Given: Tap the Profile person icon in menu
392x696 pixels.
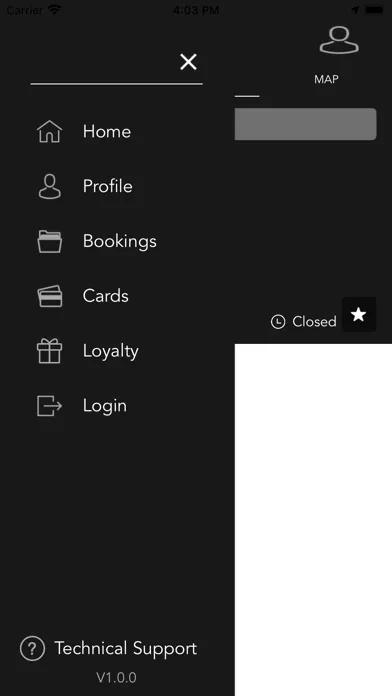Looking at the screenshot, I should coord(49,186).
